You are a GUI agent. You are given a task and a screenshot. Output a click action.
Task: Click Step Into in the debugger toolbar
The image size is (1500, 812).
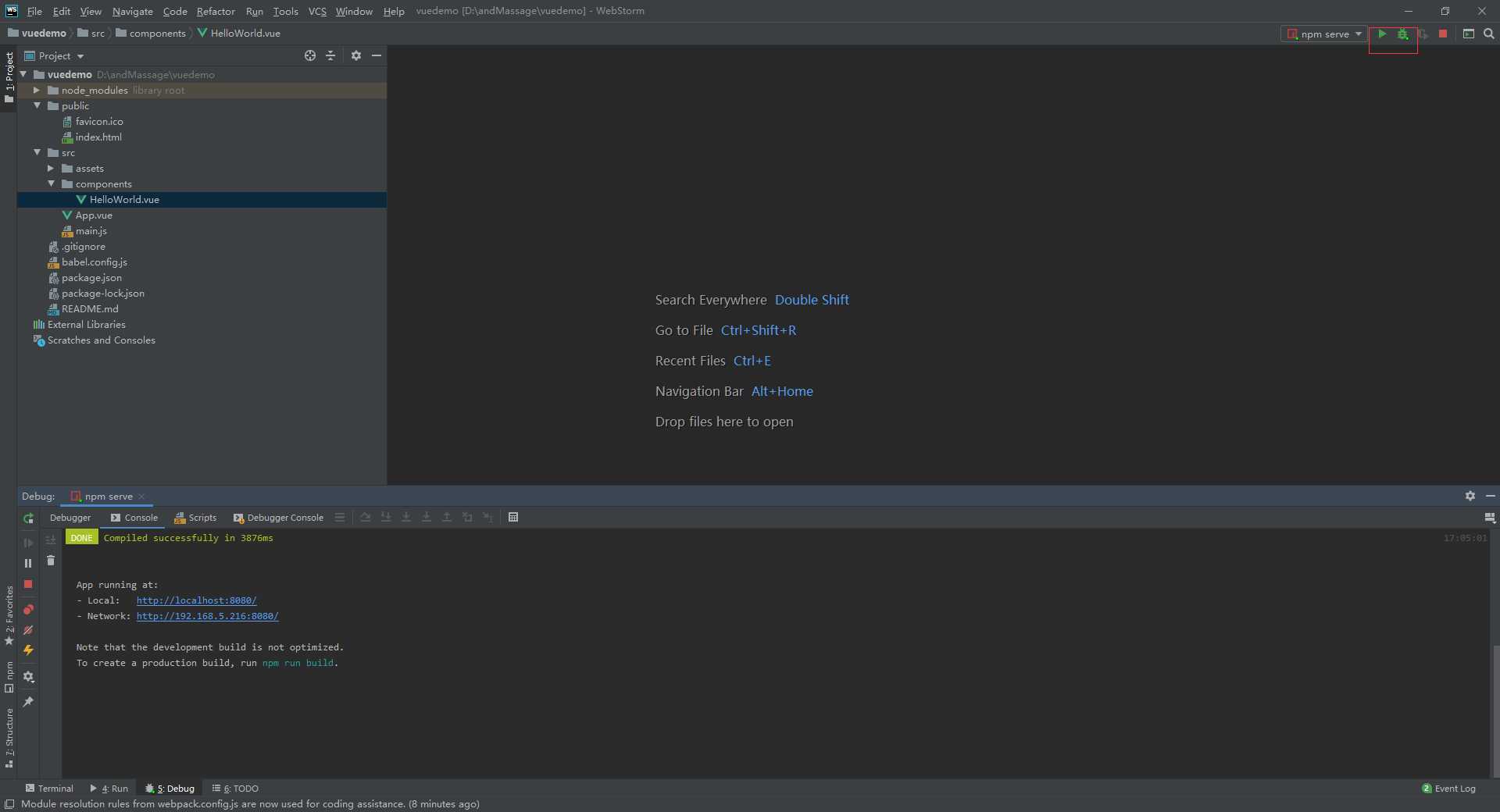[x=386, y=517]
